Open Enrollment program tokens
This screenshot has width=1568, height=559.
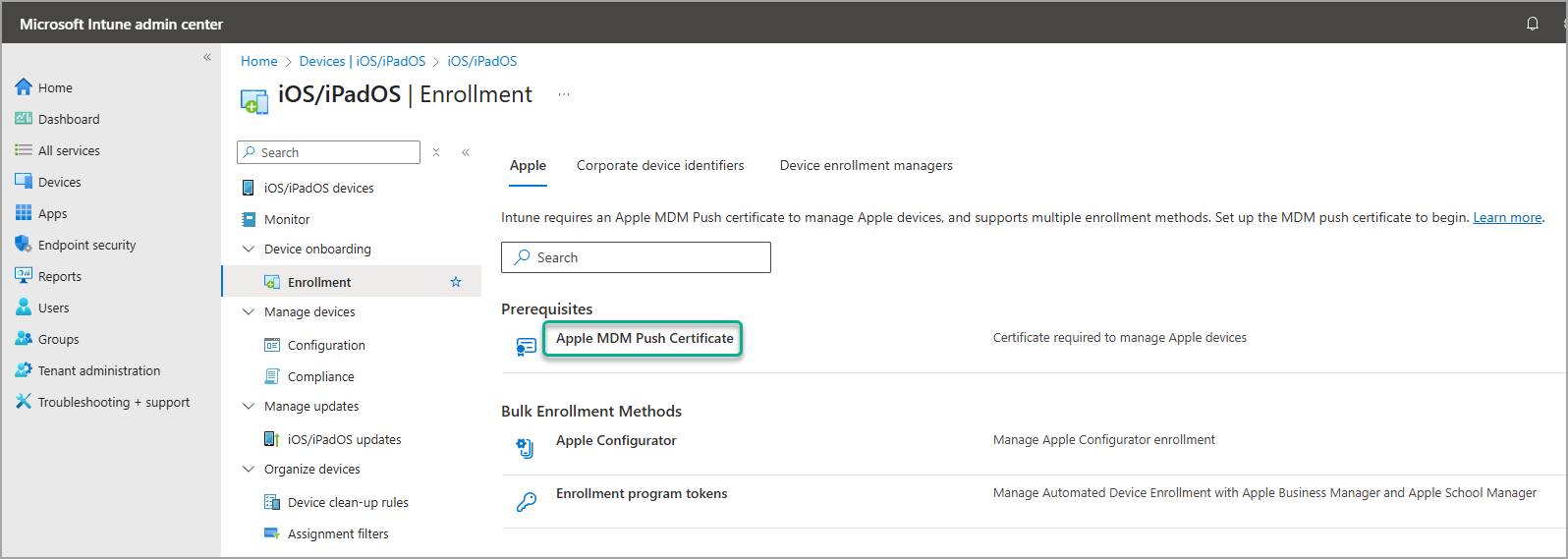click(642, 493)
